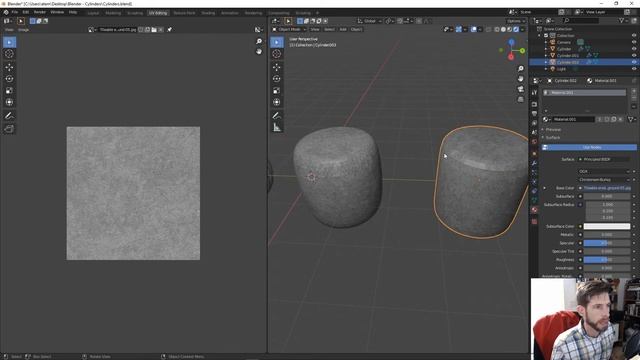This screenshot has width=640, height=360.
Task: Activate the Select Box tool in the UV editor
Action: coord(9,42)
